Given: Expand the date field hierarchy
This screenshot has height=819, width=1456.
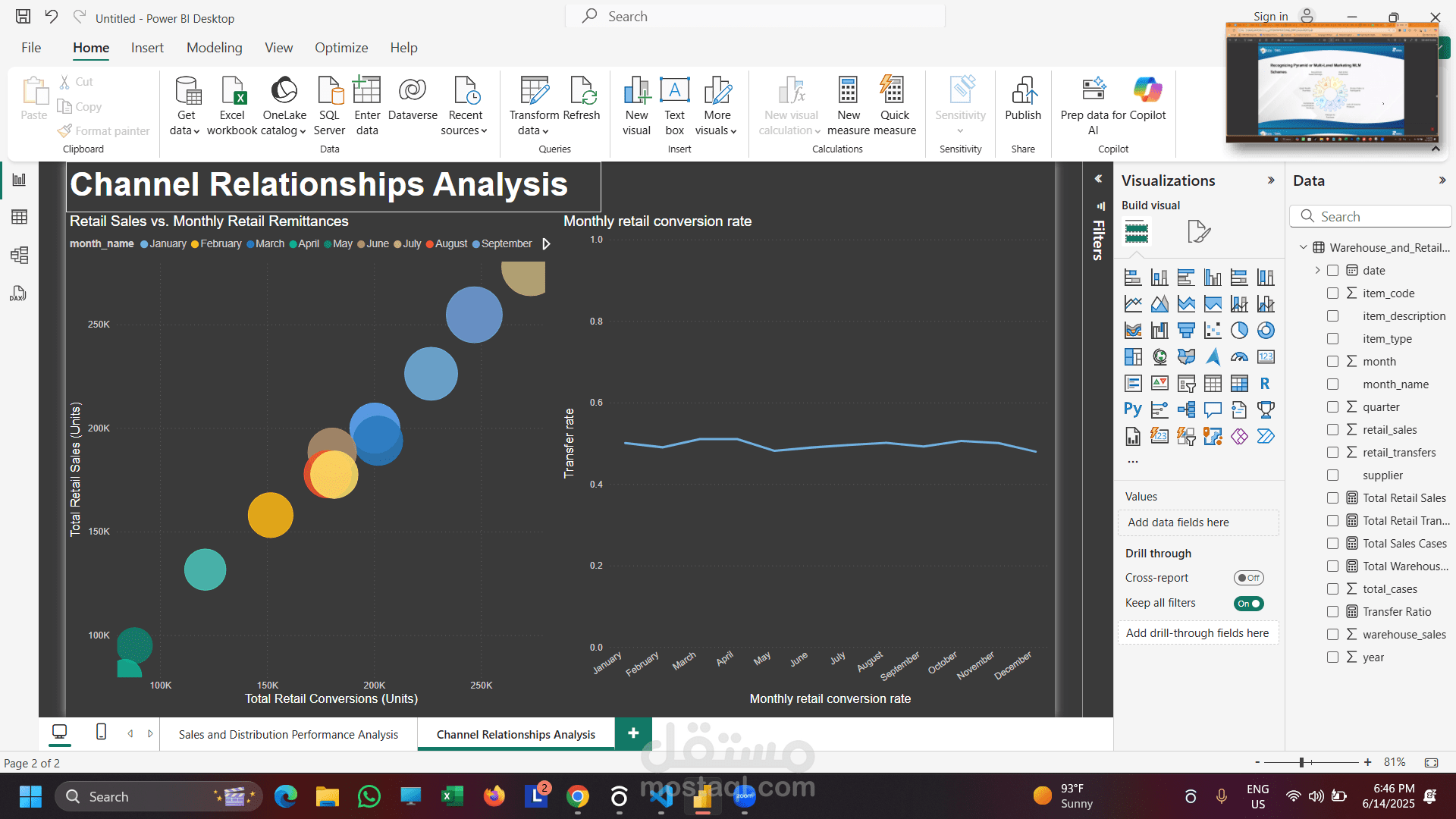Looking at the screenshot, I should click(1317, 271).
